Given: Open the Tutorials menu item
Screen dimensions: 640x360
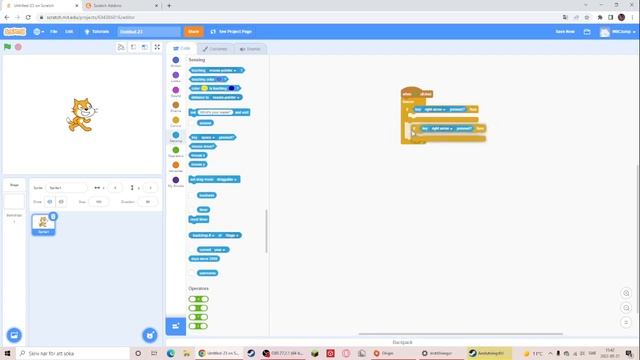Looking at the screenshot, I should click(x=97, y=31).
